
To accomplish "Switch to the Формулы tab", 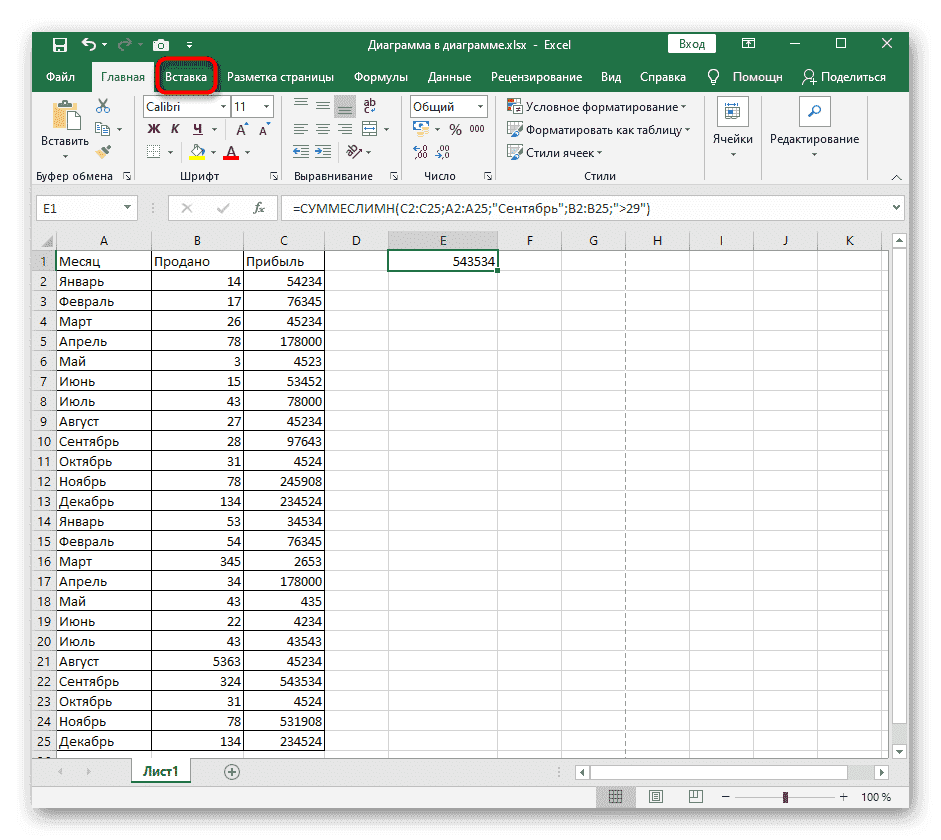I will 380,77.
